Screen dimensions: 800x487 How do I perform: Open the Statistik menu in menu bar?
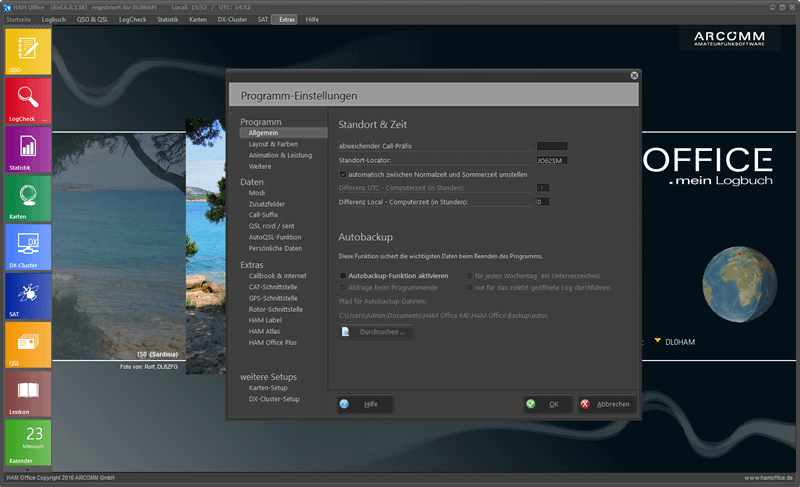click(168, 19)
